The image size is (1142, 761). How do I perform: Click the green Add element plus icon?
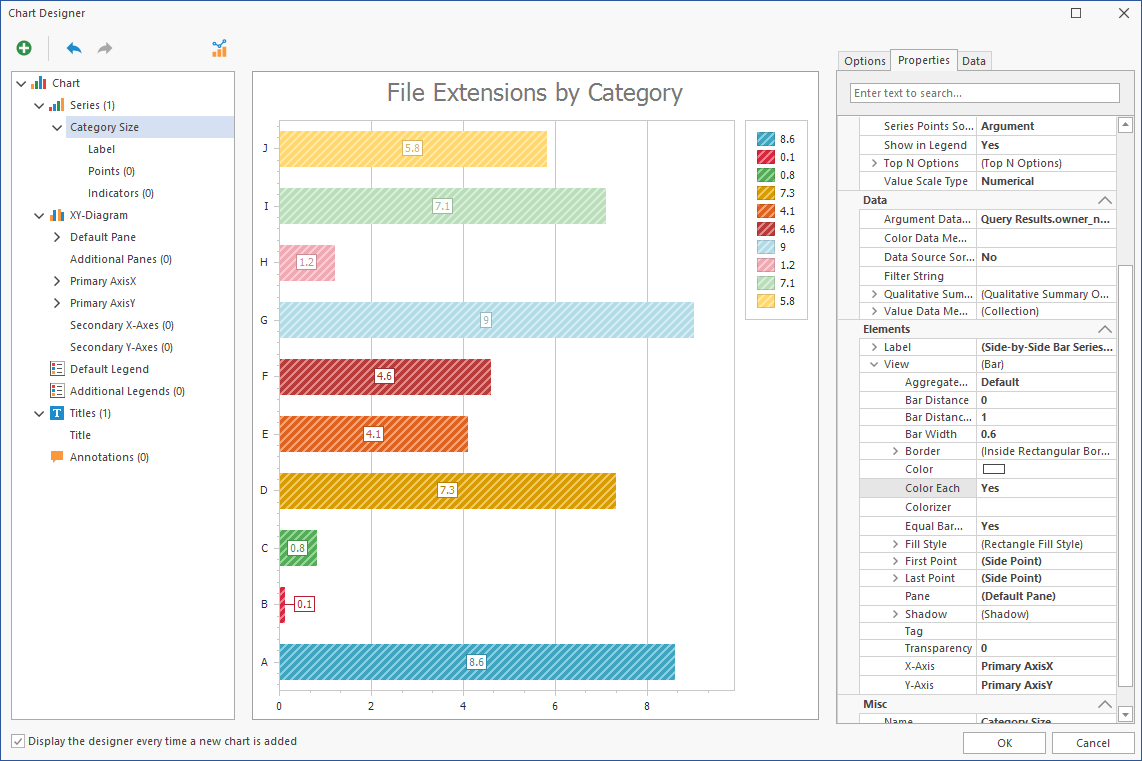[24, 48]
